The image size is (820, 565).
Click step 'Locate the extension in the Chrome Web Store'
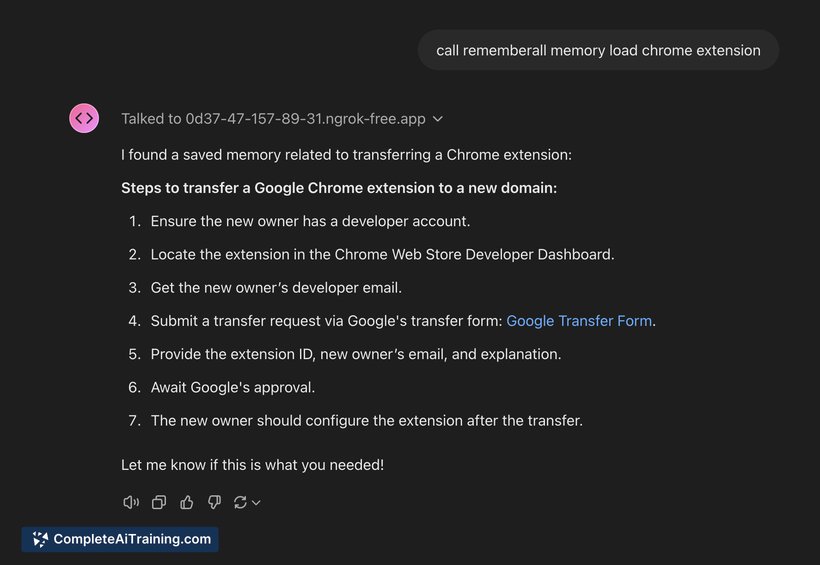pos(382,254)
